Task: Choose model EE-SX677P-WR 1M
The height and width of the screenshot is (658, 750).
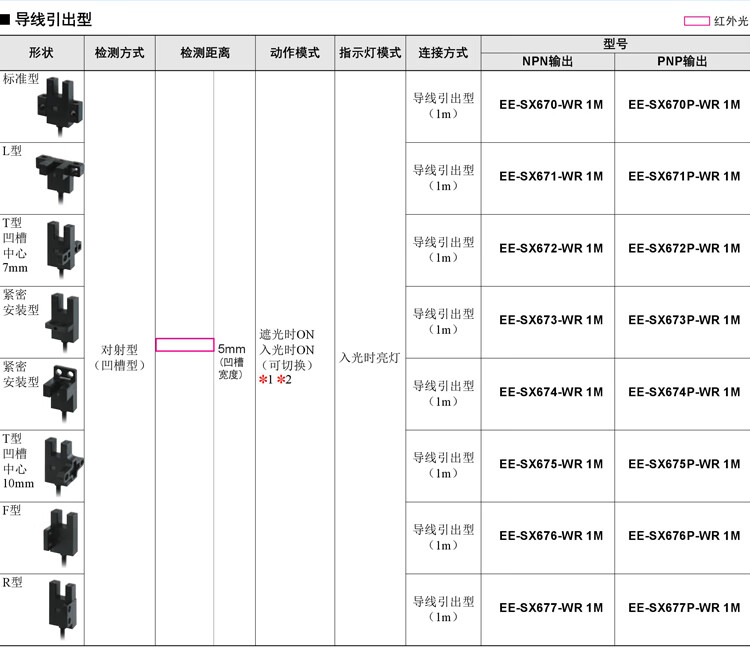Action: [684, 608]
